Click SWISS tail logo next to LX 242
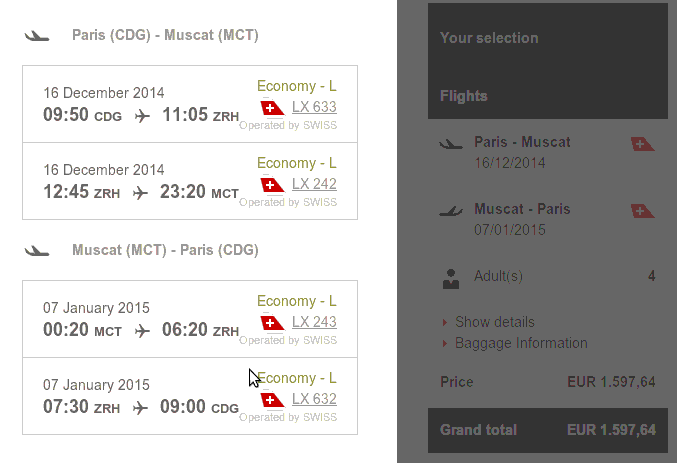This screenshot has height=463, width=677. pyautogui.click(x=272, y=185)
